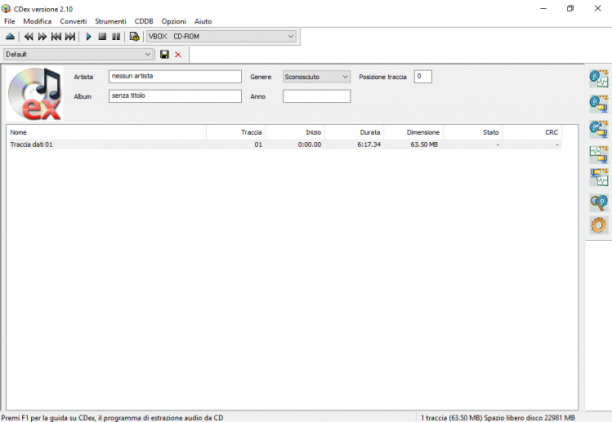
Task: Open the VBOX CD-ROM drive dropdown
Action: pyautogui.click(x=221, y=37)
